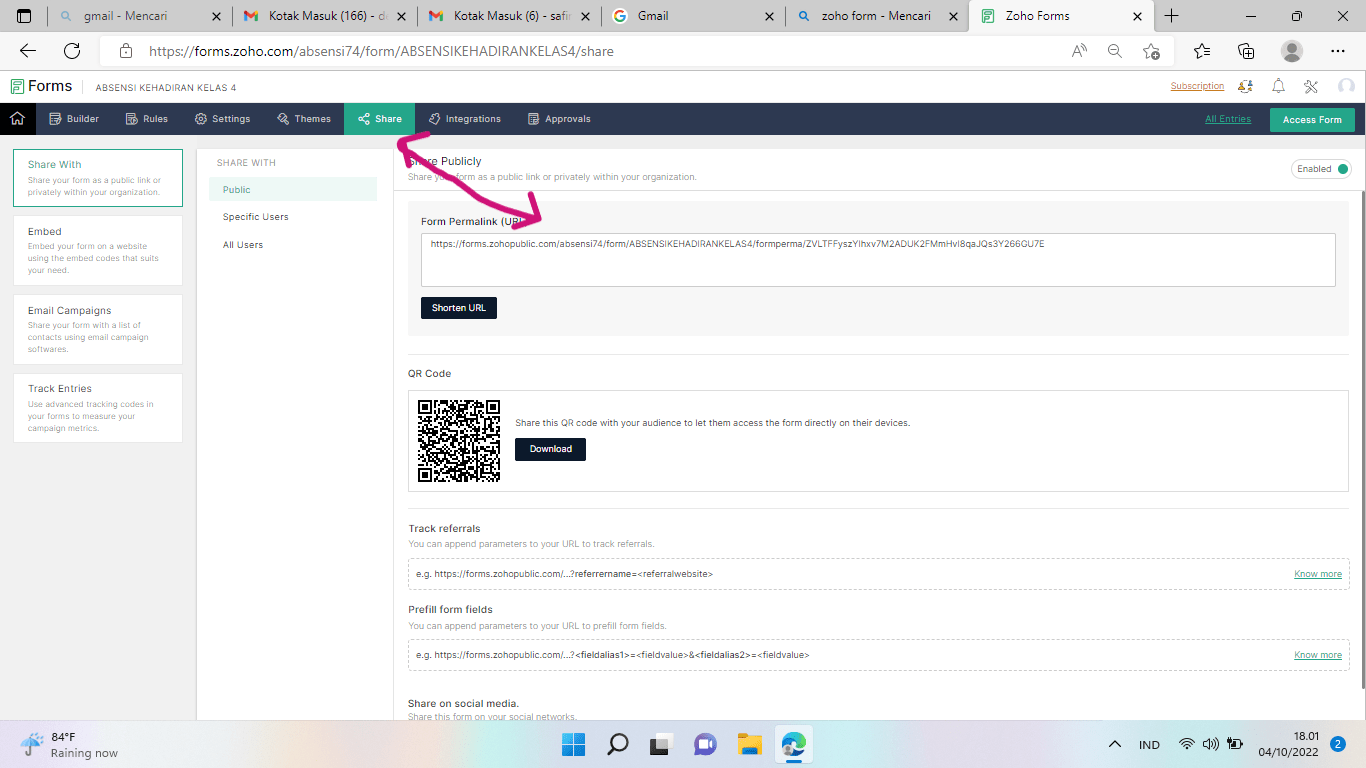Screen dimensions: 1366x768
Task: Click the site lock icon in address bar
Action: click(x=125, y=51)
